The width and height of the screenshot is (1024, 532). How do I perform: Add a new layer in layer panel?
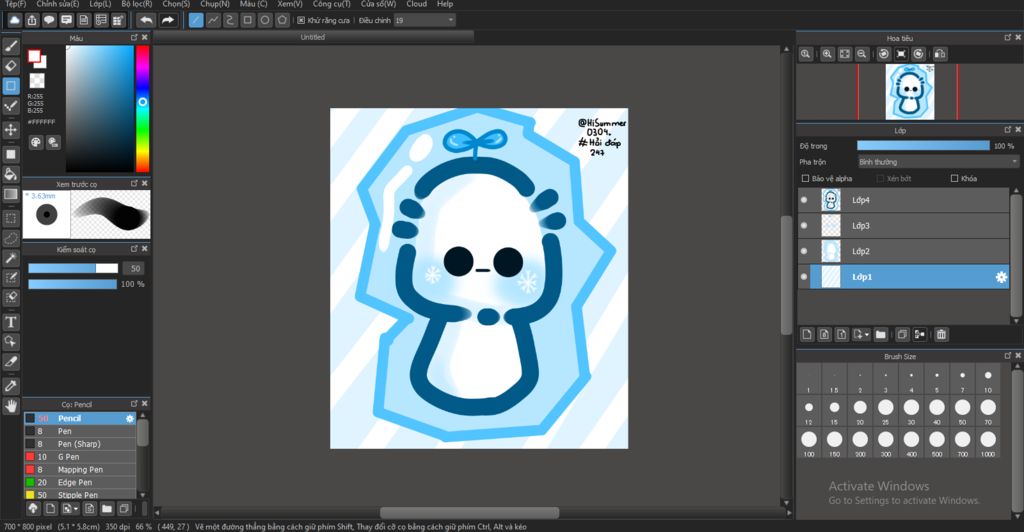[807, 334]
